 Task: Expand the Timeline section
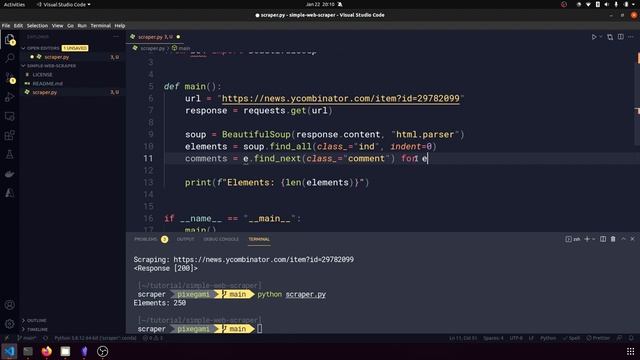pos(35,329)
